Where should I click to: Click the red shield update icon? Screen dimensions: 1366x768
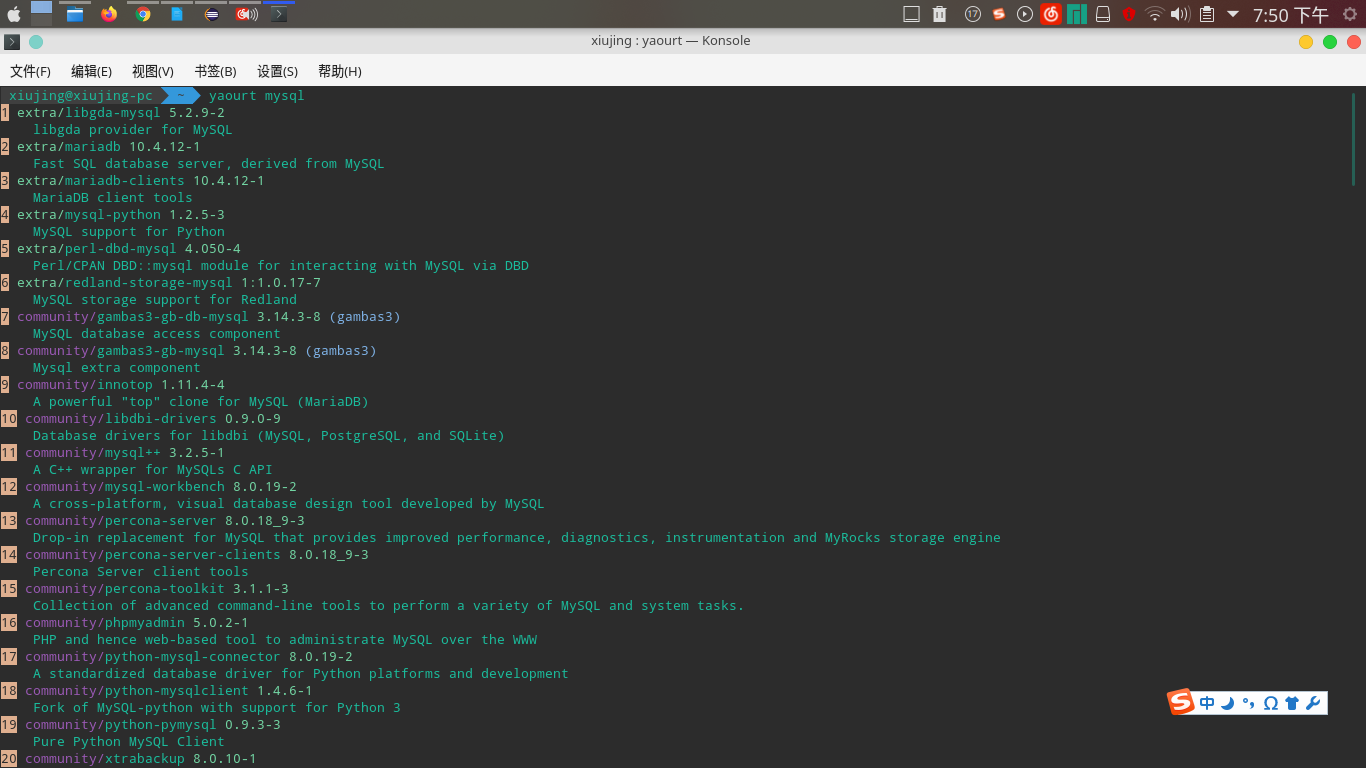[x=1129, y=14]
